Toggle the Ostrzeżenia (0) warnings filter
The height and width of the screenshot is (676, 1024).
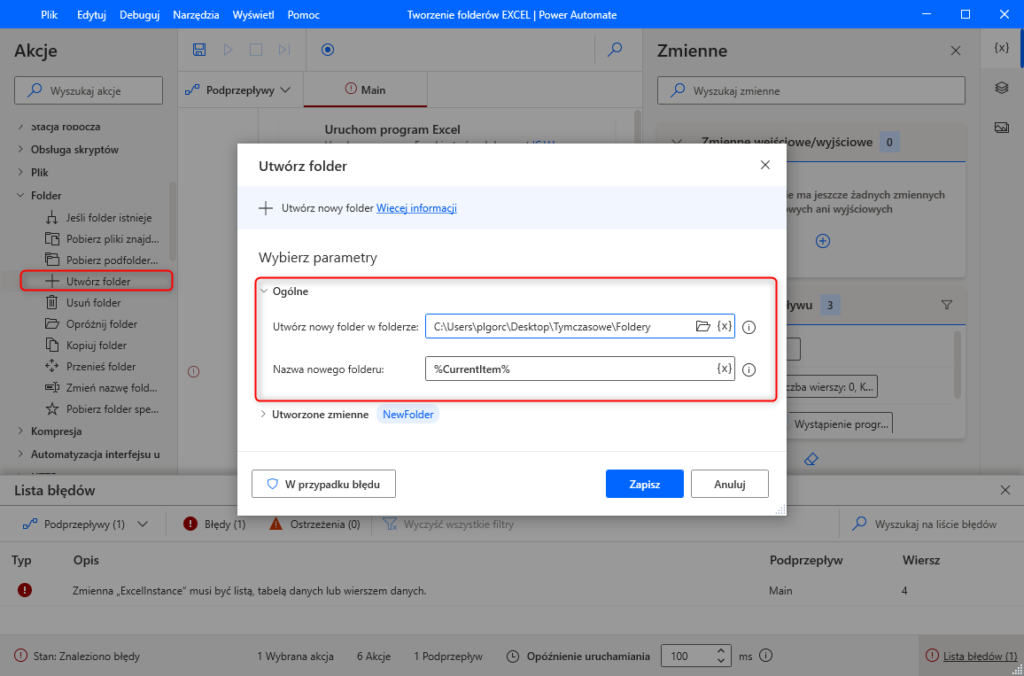click(x=315, y=524)
